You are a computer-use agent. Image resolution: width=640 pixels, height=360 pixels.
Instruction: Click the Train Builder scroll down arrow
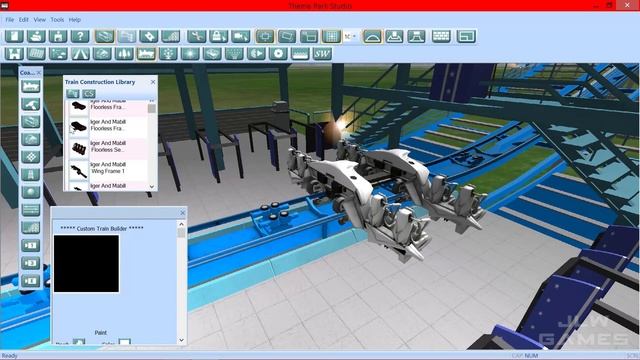point(181,340)
